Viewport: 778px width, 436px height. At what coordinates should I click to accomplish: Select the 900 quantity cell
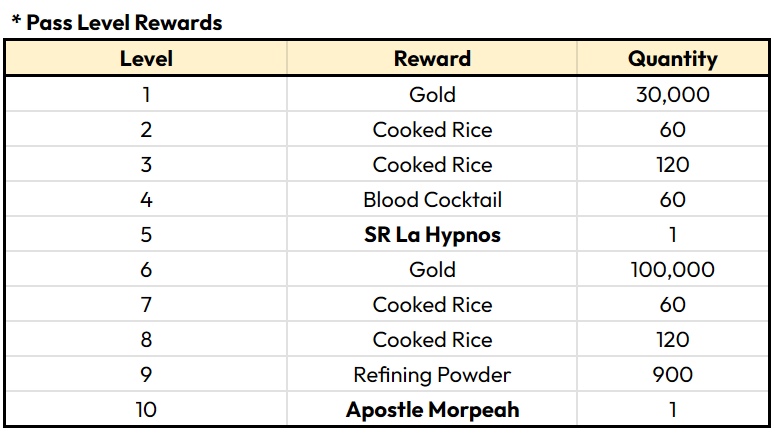(x=672, y=375)
